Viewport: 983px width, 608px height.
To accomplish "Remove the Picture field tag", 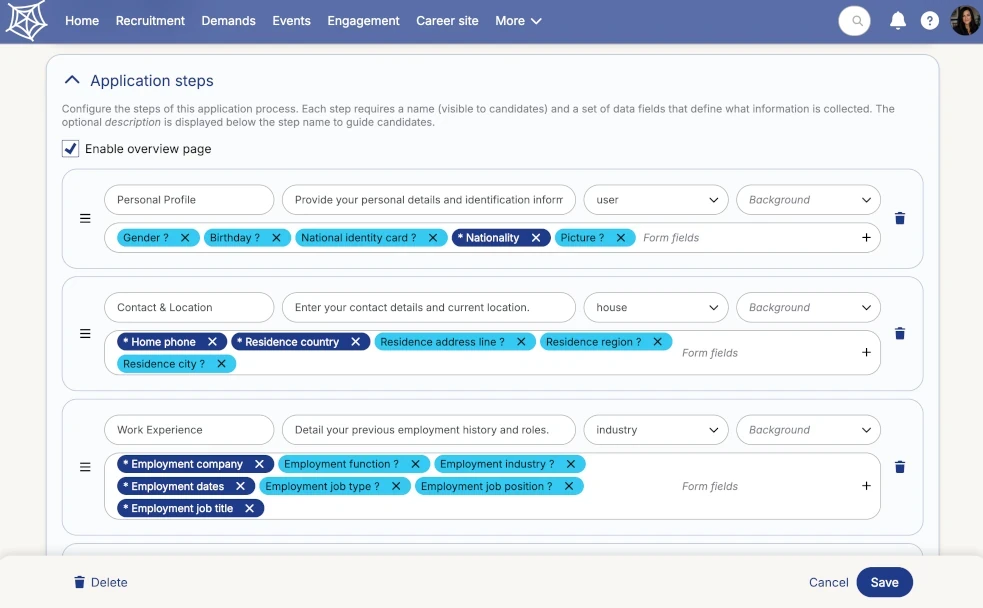I will click(x=621, y=238).
